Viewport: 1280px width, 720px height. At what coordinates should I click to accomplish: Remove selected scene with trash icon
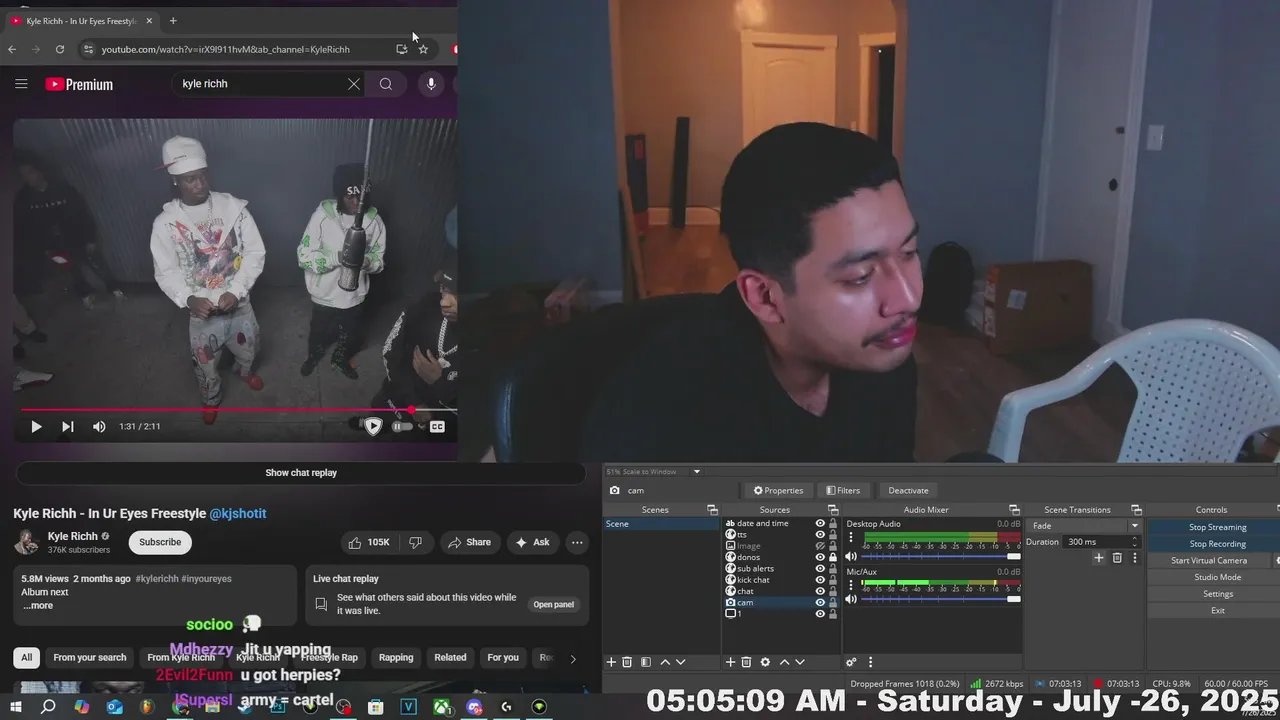627,662
